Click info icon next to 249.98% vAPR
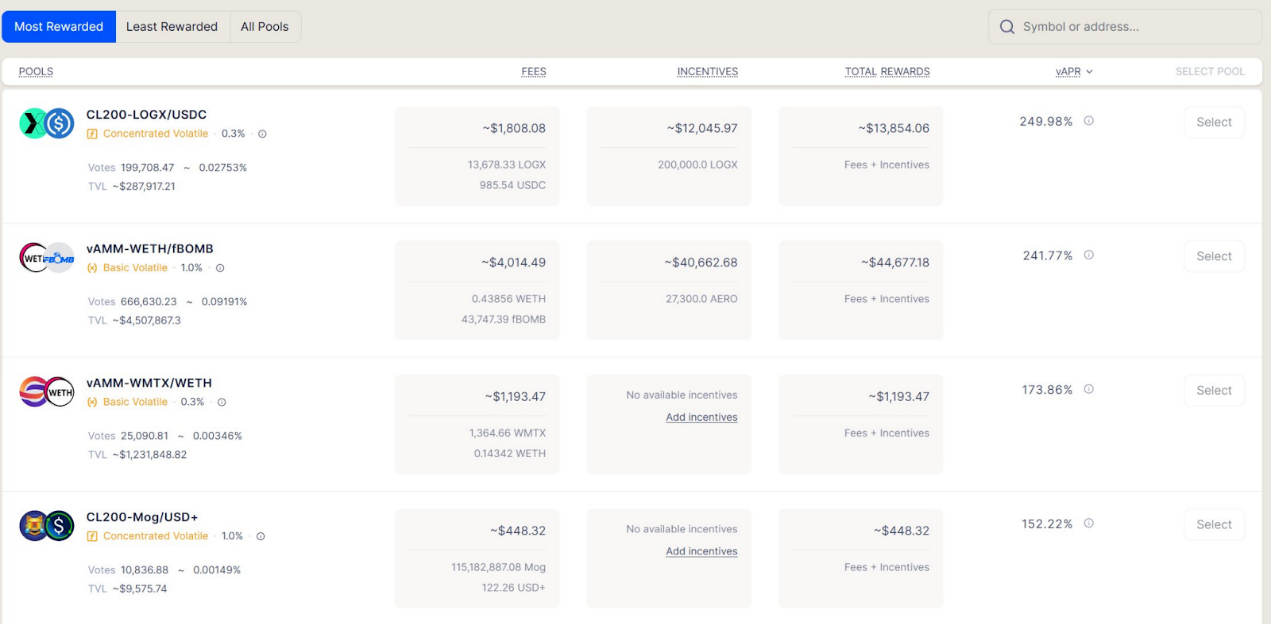1271x624 pixels. (1089, 121)
